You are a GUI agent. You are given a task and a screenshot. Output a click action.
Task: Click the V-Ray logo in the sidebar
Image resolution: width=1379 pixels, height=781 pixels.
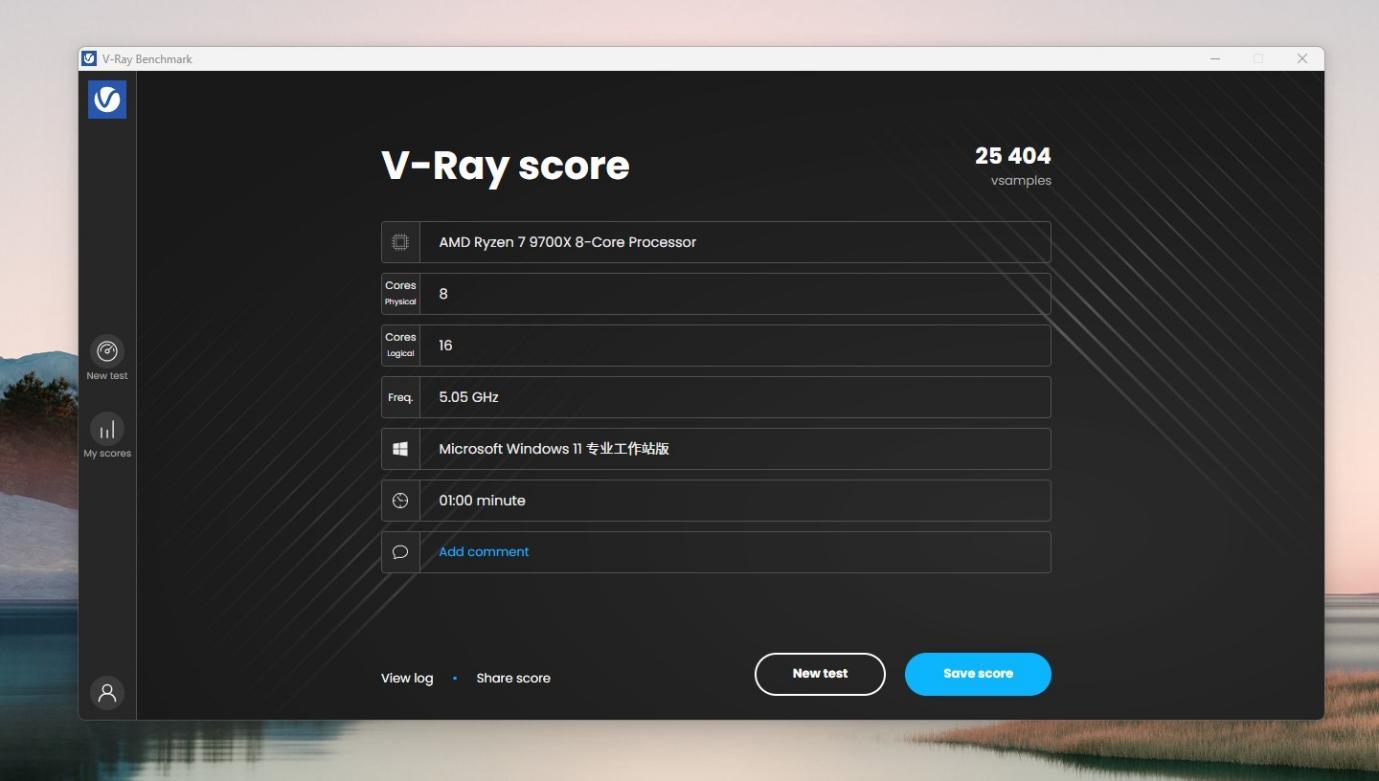107,99
